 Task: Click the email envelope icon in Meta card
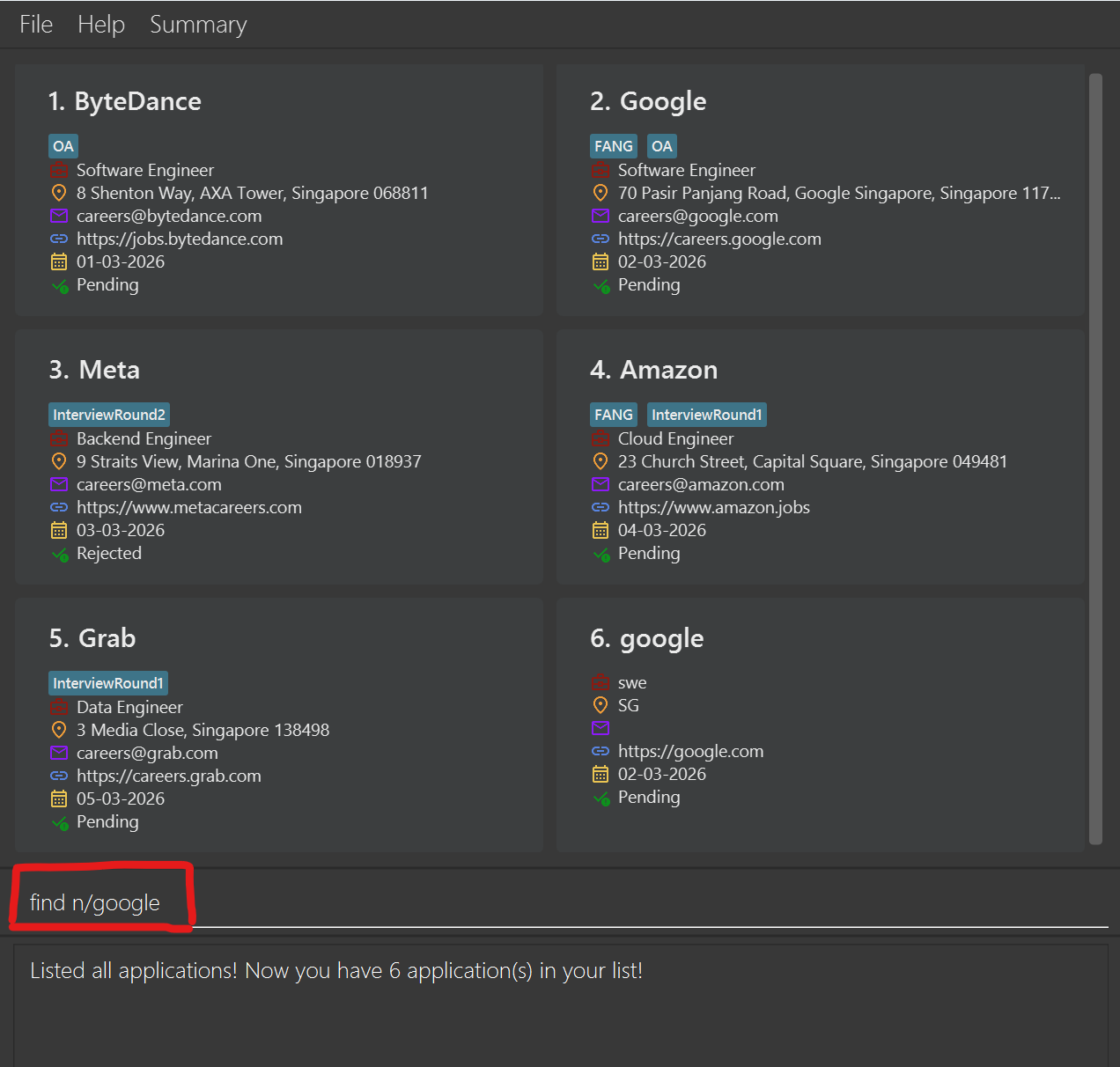(x=59, y=484)
